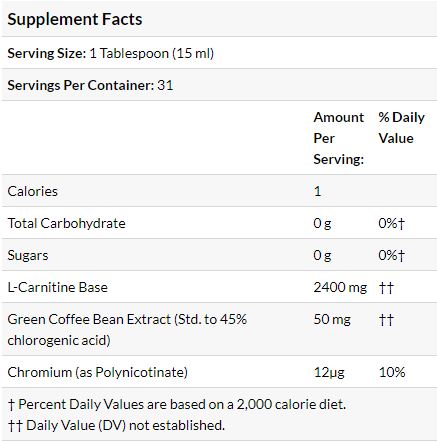The width and height of the screenshot is (437, 442).
Task: Click the double dagger beside L-Carnitine amount
Action: (x=386, y=287)
